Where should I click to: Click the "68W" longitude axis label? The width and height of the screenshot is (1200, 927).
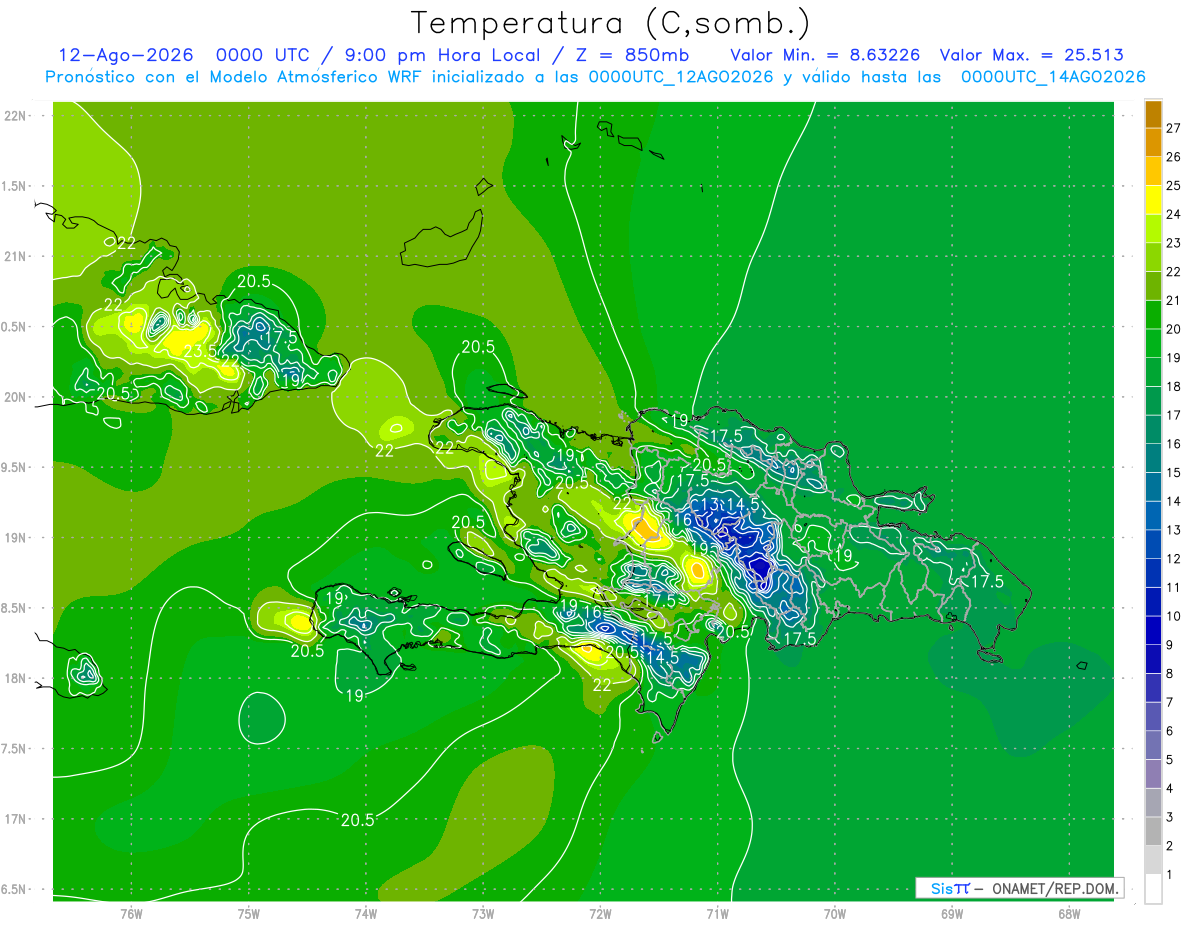click(1068, 913)
